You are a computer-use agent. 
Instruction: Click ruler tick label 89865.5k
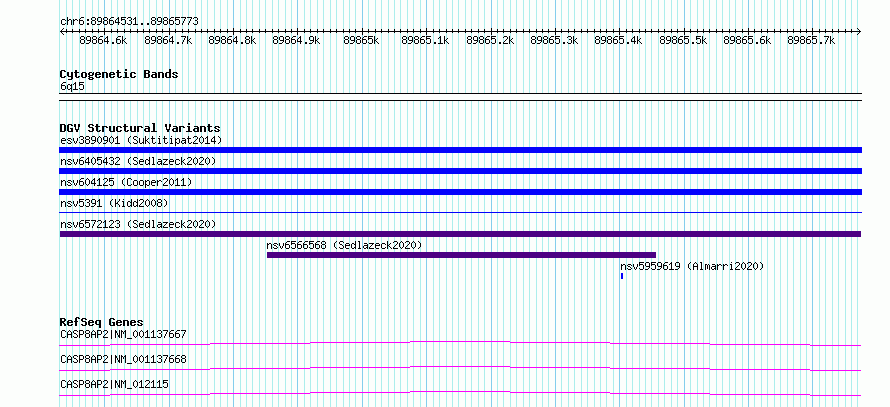(683, 41)
